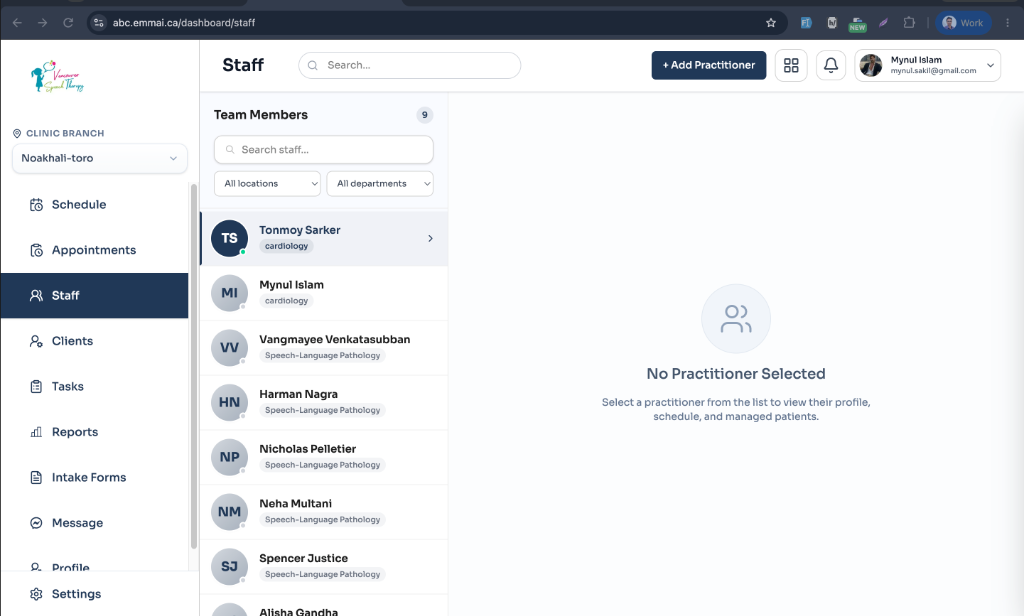
Task: Select Tonmoy Sarker TS avatar
Action: coord(229,238)
